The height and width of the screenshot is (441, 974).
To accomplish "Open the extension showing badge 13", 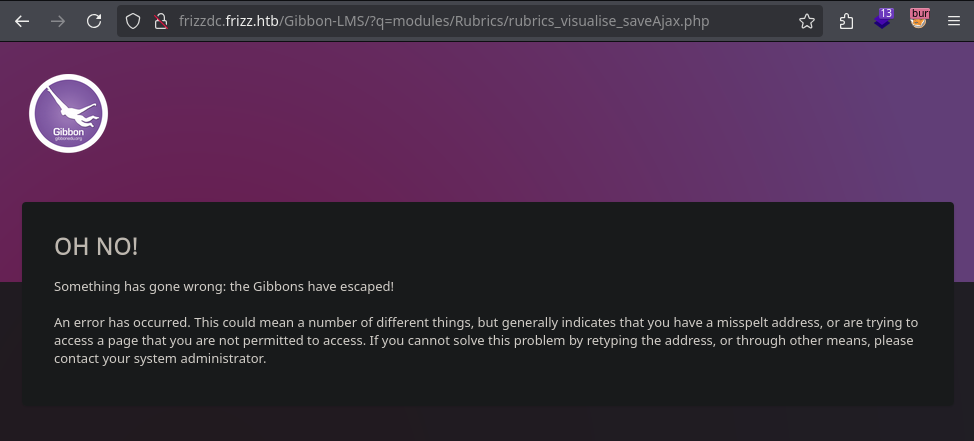I will tap(883, 20).
